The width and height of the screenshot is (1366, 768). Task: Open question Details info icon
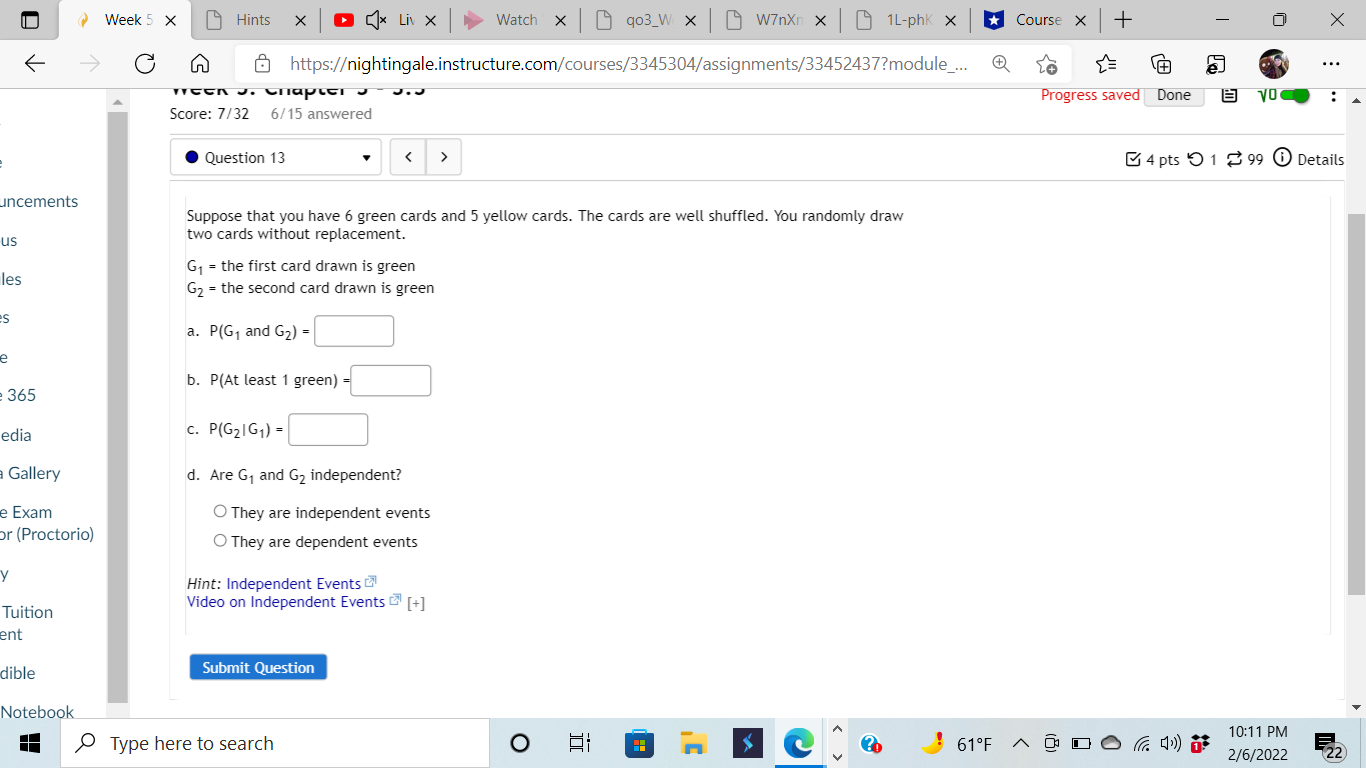pos(1282,158)
